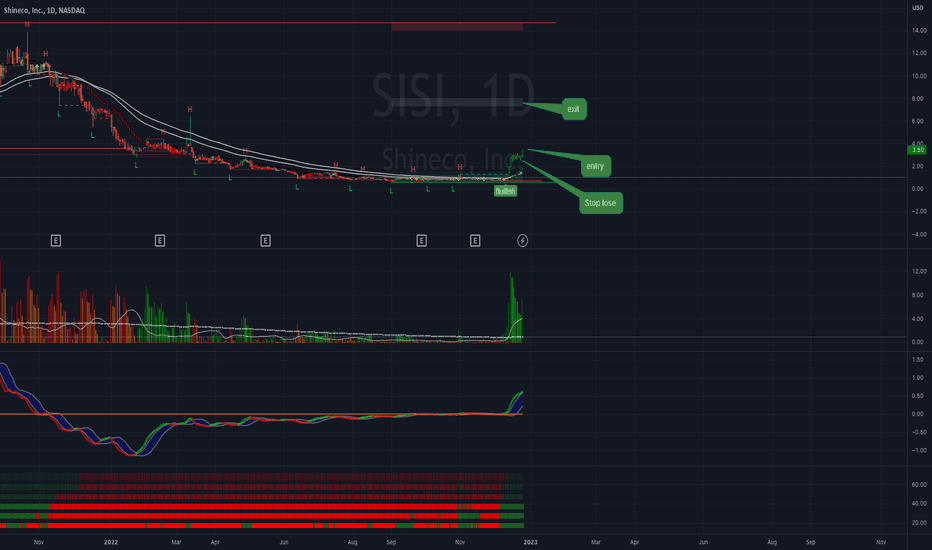Click the -2.00 price axis label
This screenshot has width=932, height=550.
coord(919,212)
